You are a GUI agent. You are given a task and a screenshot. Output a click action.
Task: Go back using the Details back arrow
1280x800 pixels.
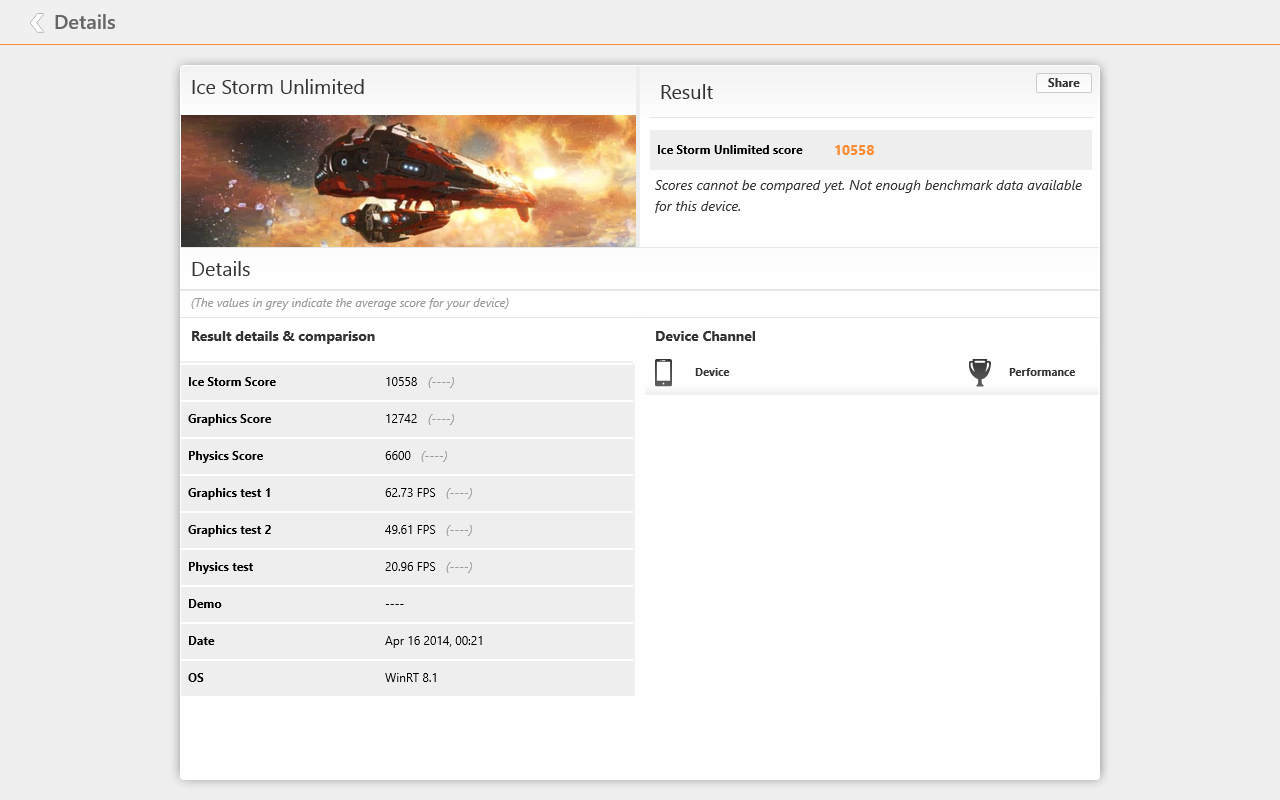[37, 22]
